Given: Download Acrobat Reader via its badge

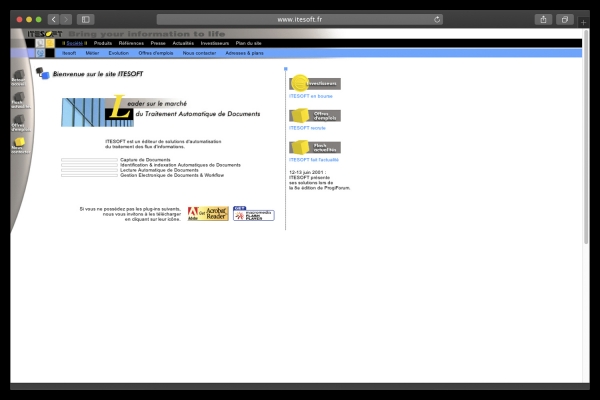Looking at the screenshot, I should point(208,214).
